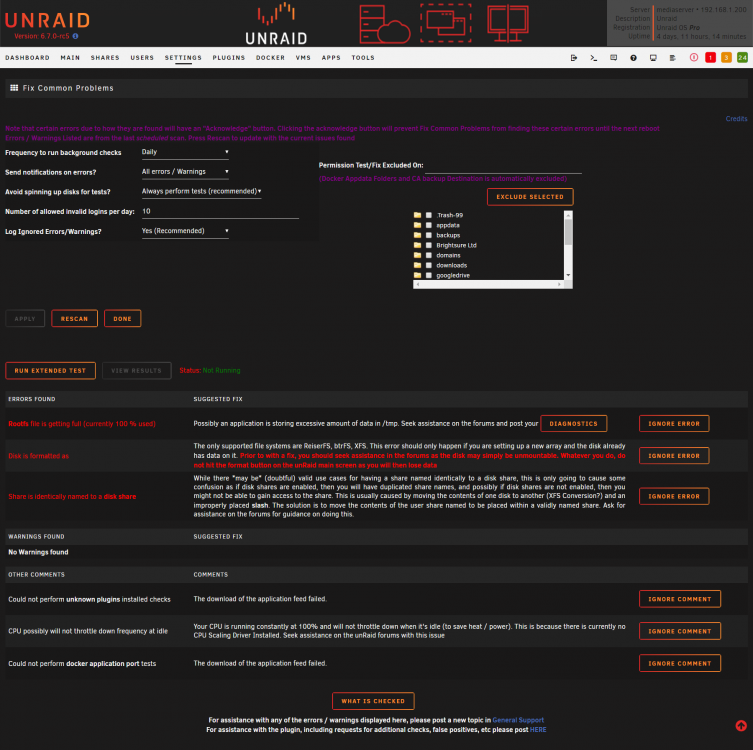Open the system log icon
The image size is (753, 750).
[x=673, y=58]
